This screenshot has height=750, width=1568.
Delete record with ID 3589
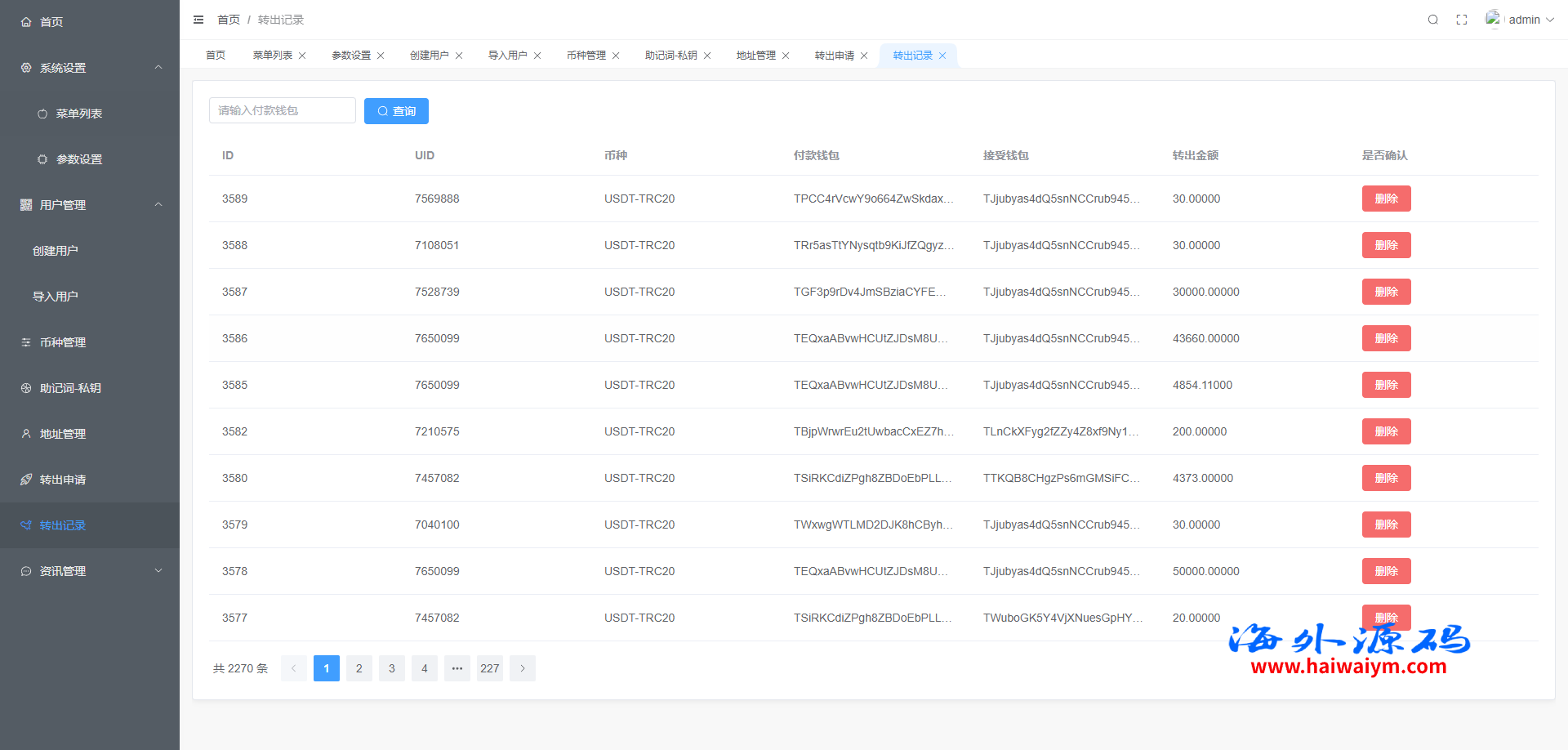pyautogui.click(x=1386, y=199)
